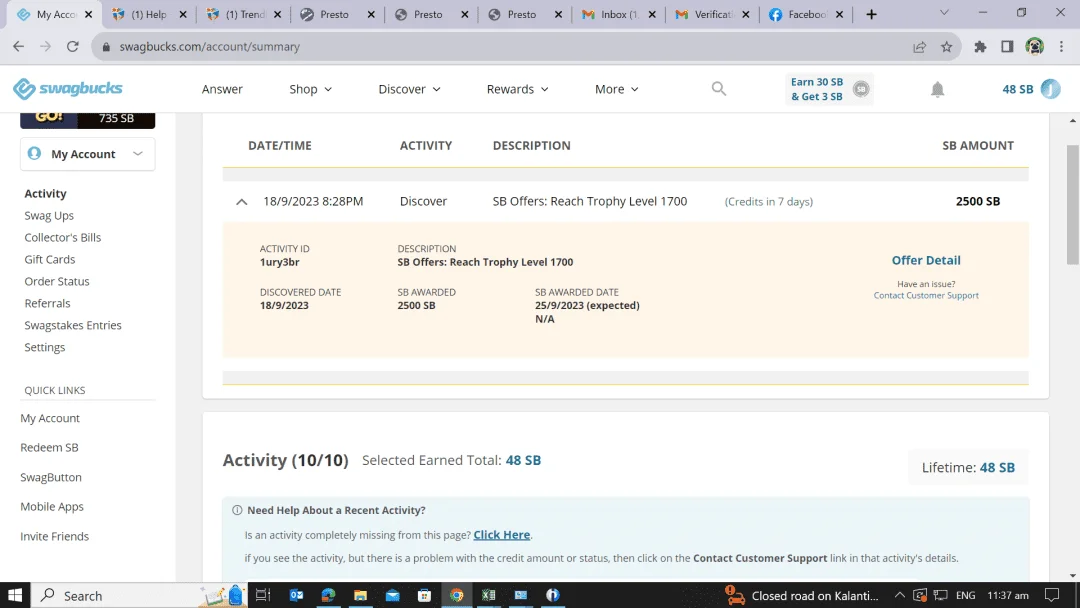Switch to the Trend browser tab
1080x608 pixels.
pos(243,14)
